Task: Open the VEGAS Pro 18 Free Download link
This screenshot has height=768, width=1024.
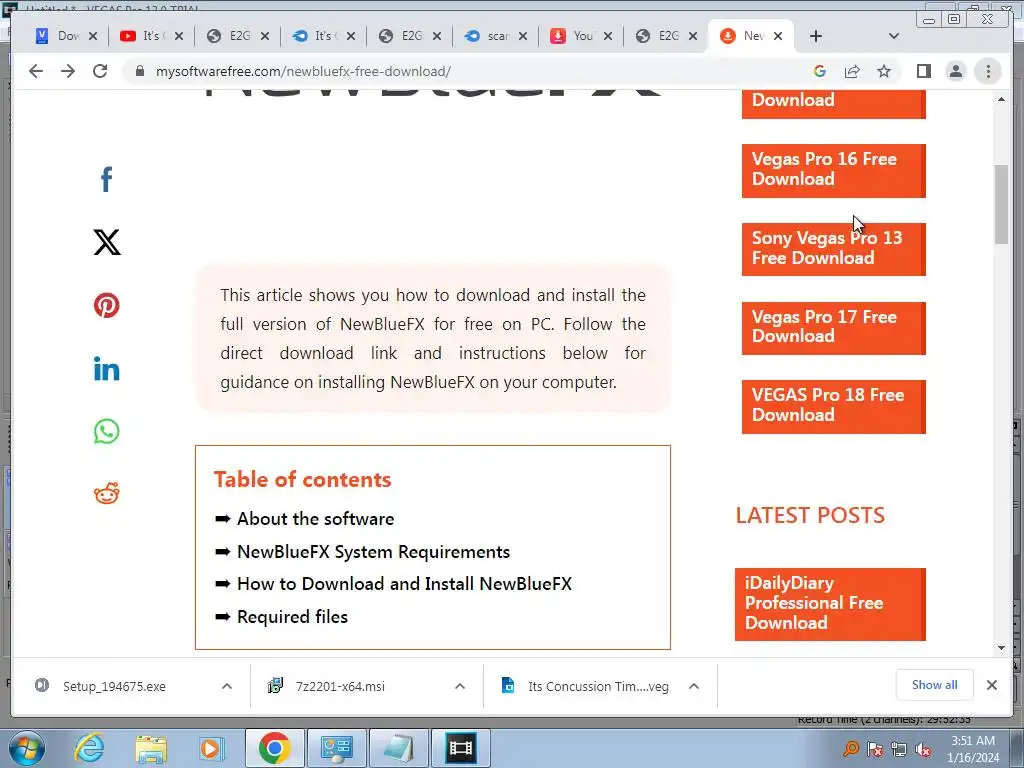Action: point(833,406)
